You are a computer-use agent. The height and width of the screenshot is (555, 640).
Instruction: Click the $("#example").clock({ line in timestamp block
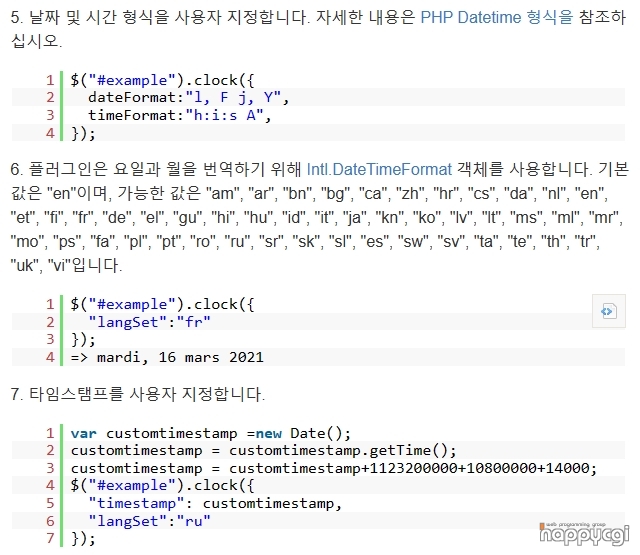tap(162, 485)
